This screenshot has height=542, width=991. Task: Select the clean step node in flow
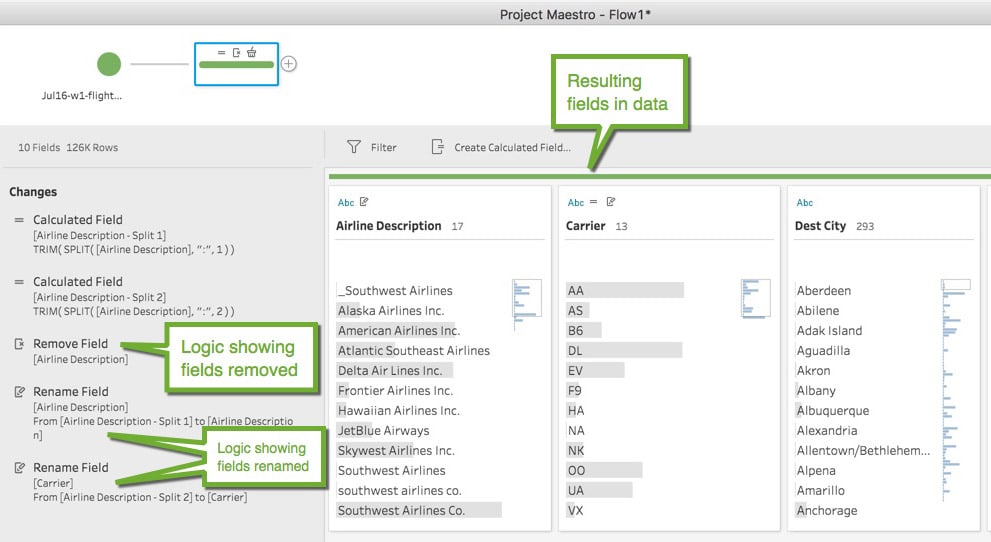pos(236,64)
